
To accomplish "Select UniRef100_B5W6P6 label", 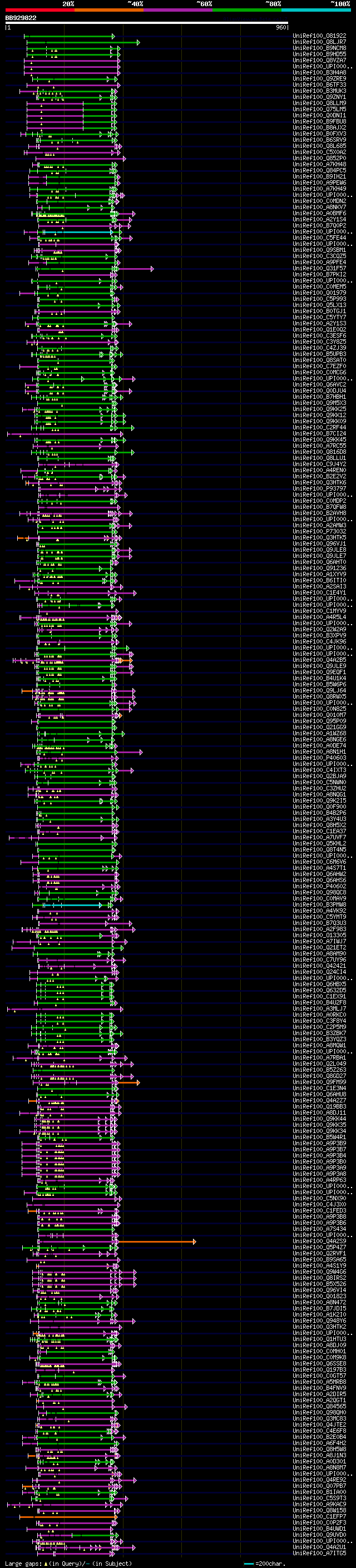I will click(x=319, y=684).
